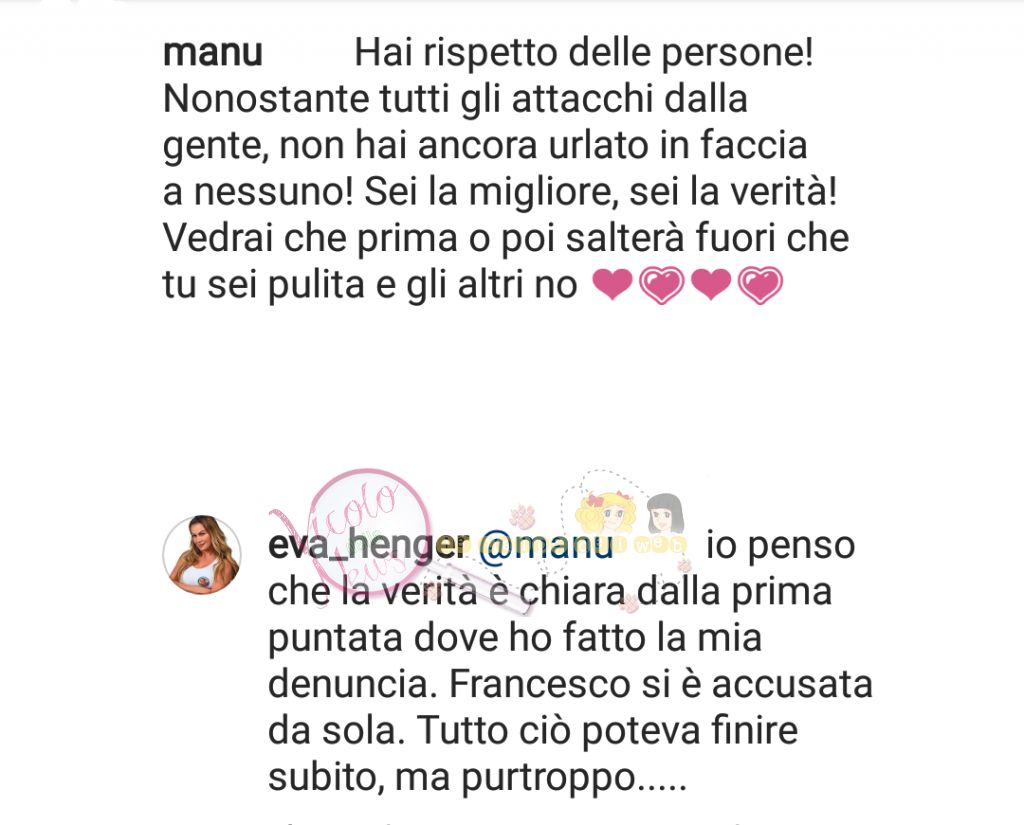Click the third pink heart emoji
This screenshot has width=1024, height=825.
point(711,285)
